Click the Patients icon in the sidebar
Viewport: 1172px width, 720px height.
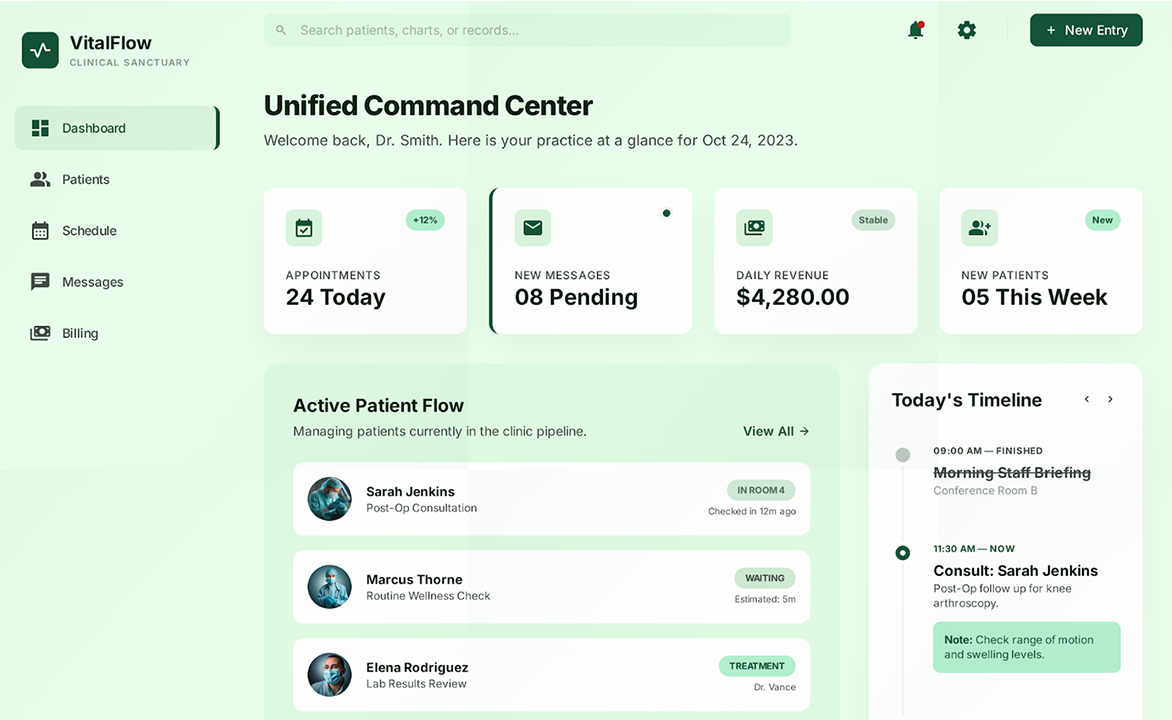[x=40, y=179]
